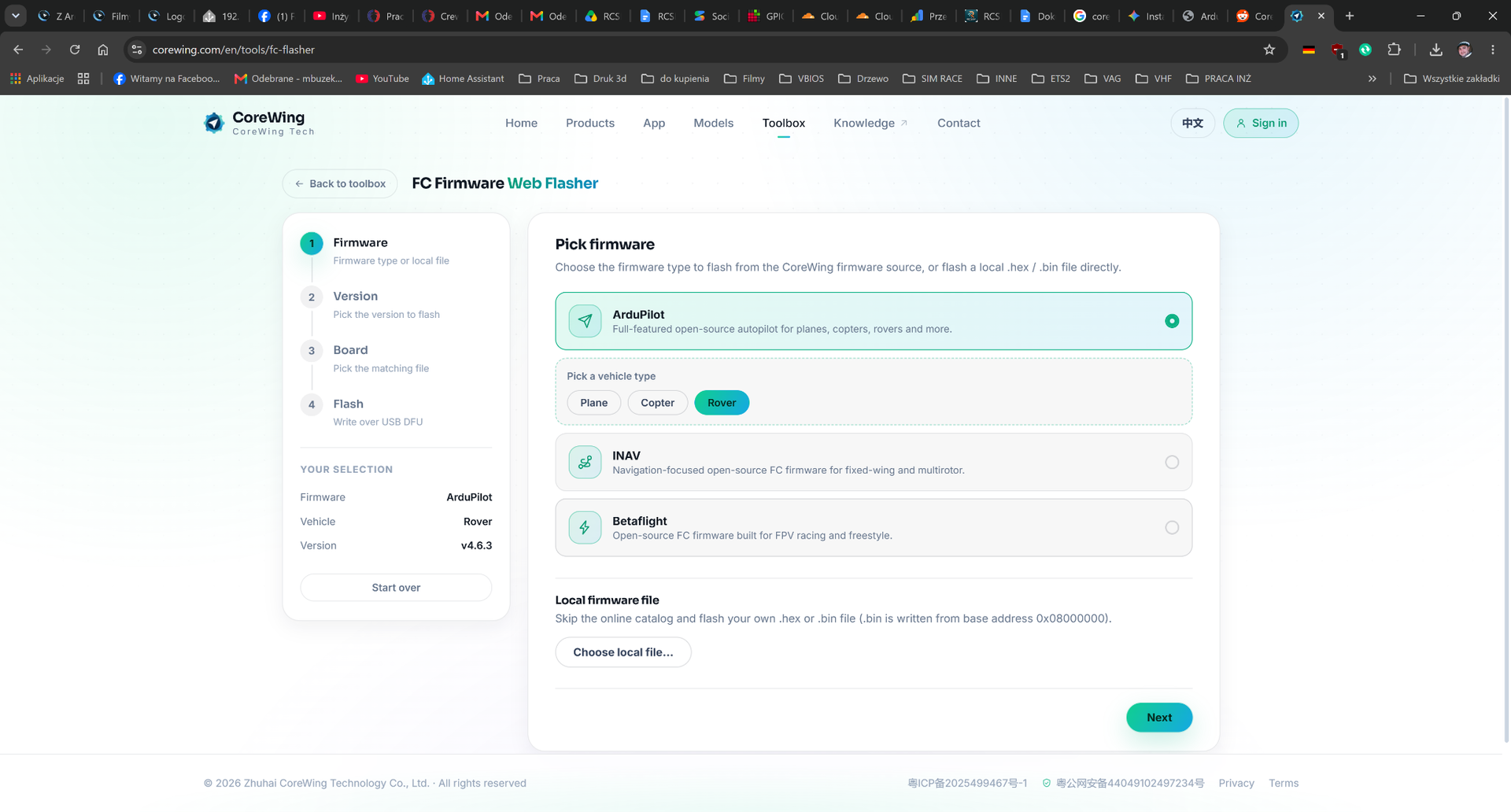Open the Druk 3d bookmarks folder
The image size is (1511, 812).
coord(600,79)
